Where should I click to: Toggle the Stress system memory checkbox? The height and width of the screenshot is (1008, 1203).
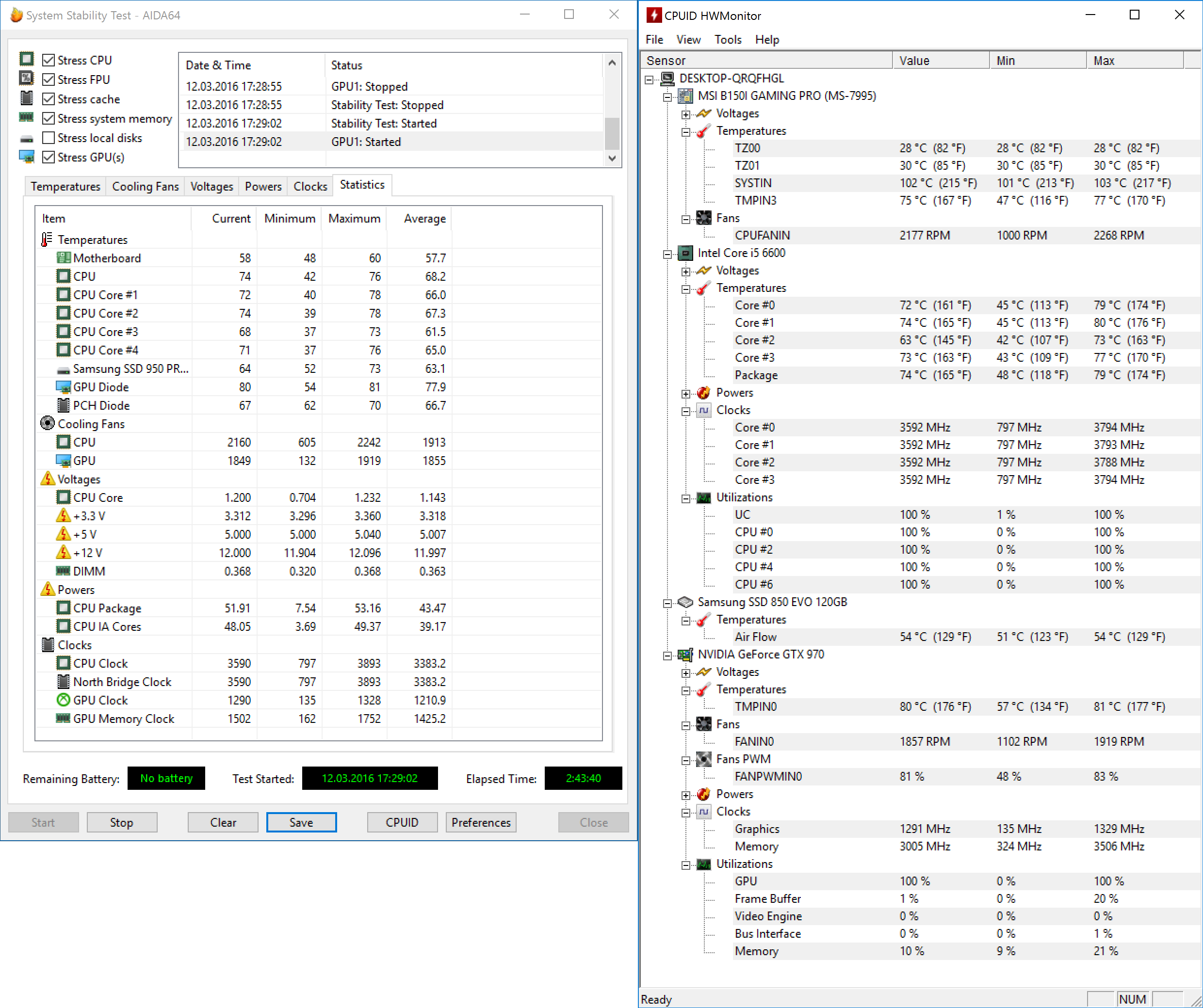49,118
